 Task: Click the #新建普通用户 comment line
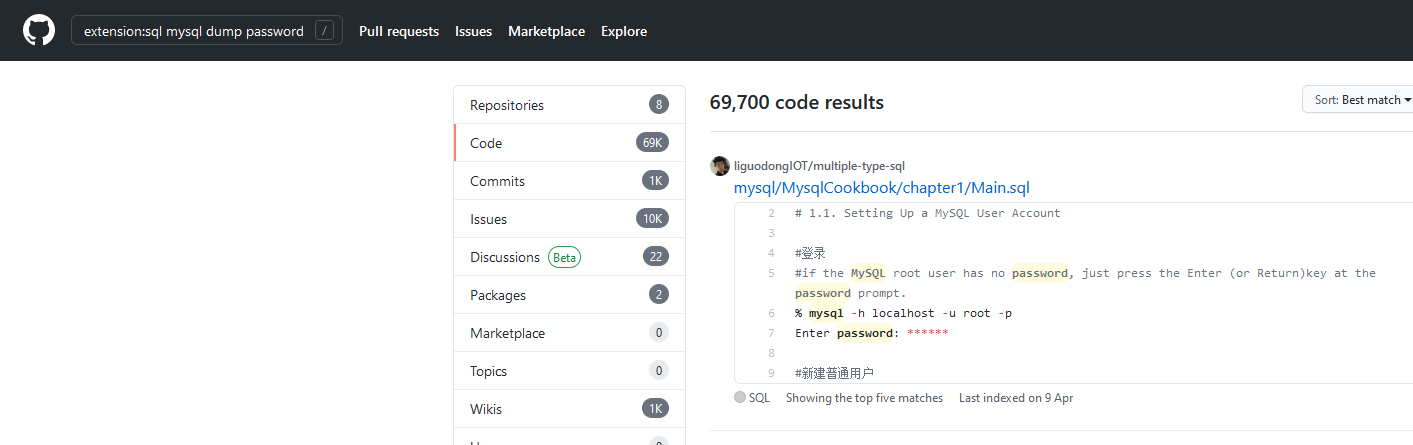(834, 373)
